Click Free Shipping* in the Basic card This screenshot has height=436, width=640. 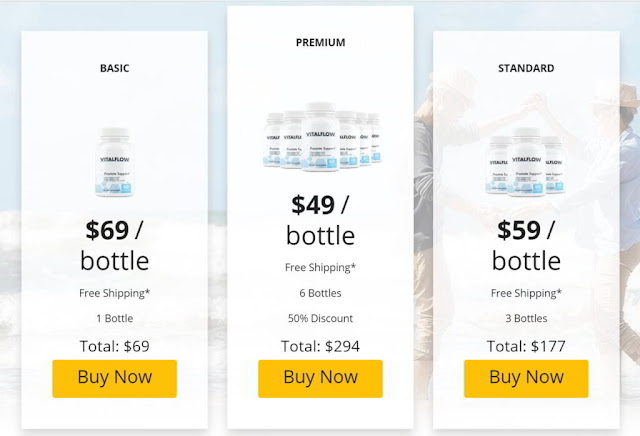pos(115,293)
